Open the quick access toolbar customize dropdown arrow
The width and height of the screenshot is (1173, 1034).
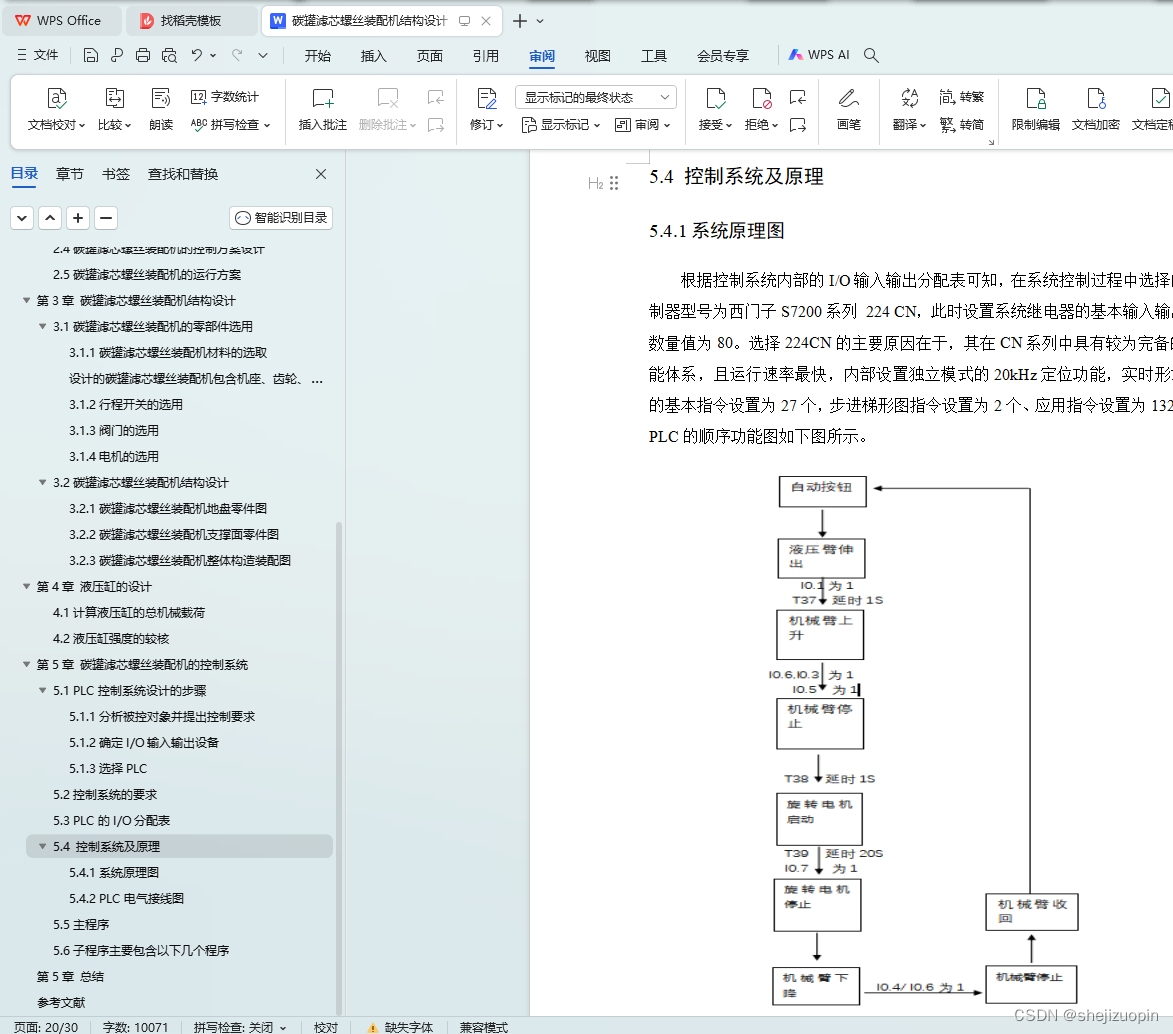pyautogui.click(x=263, y=55)
